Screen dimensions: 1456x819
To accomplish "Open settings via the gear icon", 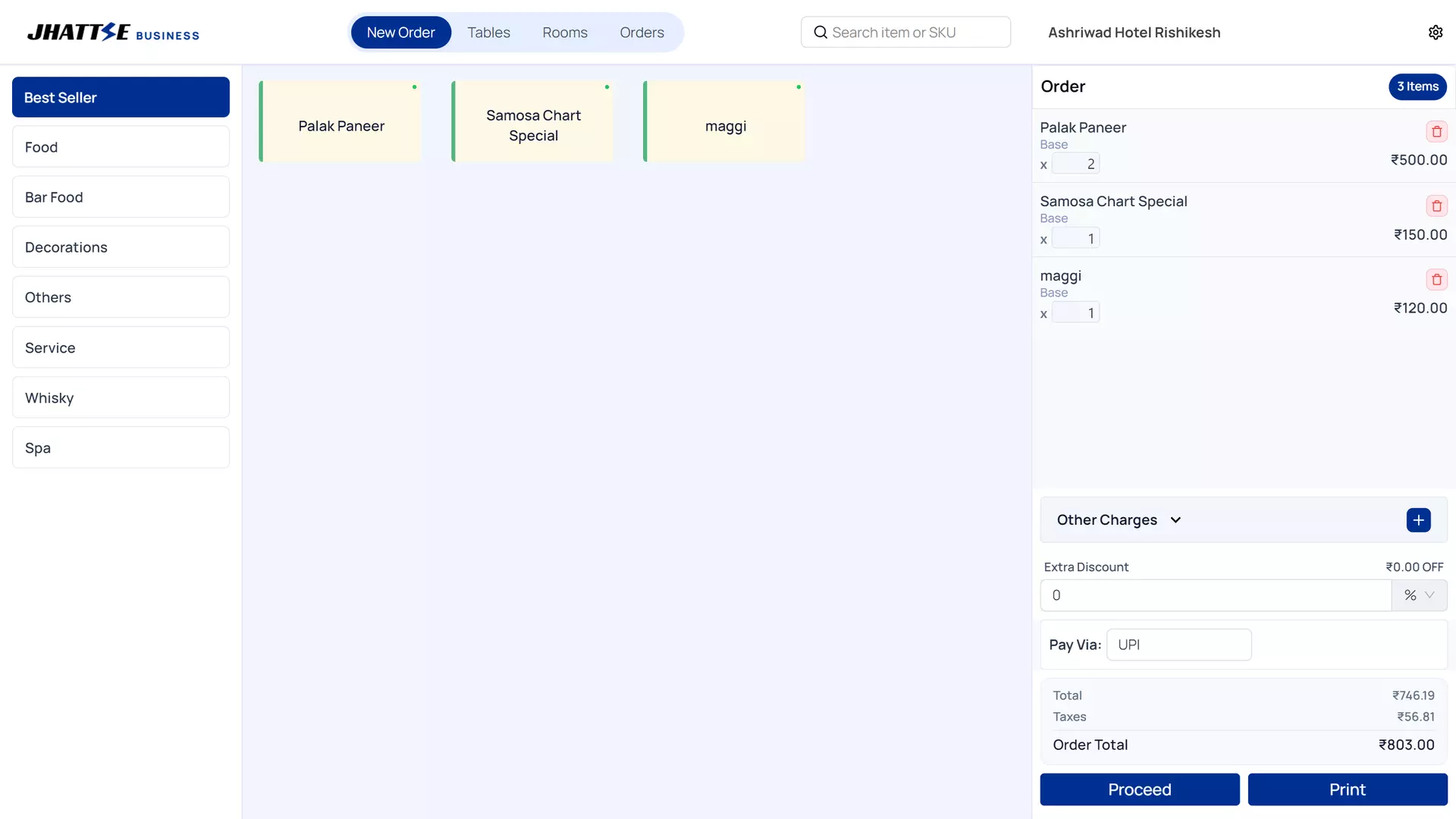I will 1435,33.
